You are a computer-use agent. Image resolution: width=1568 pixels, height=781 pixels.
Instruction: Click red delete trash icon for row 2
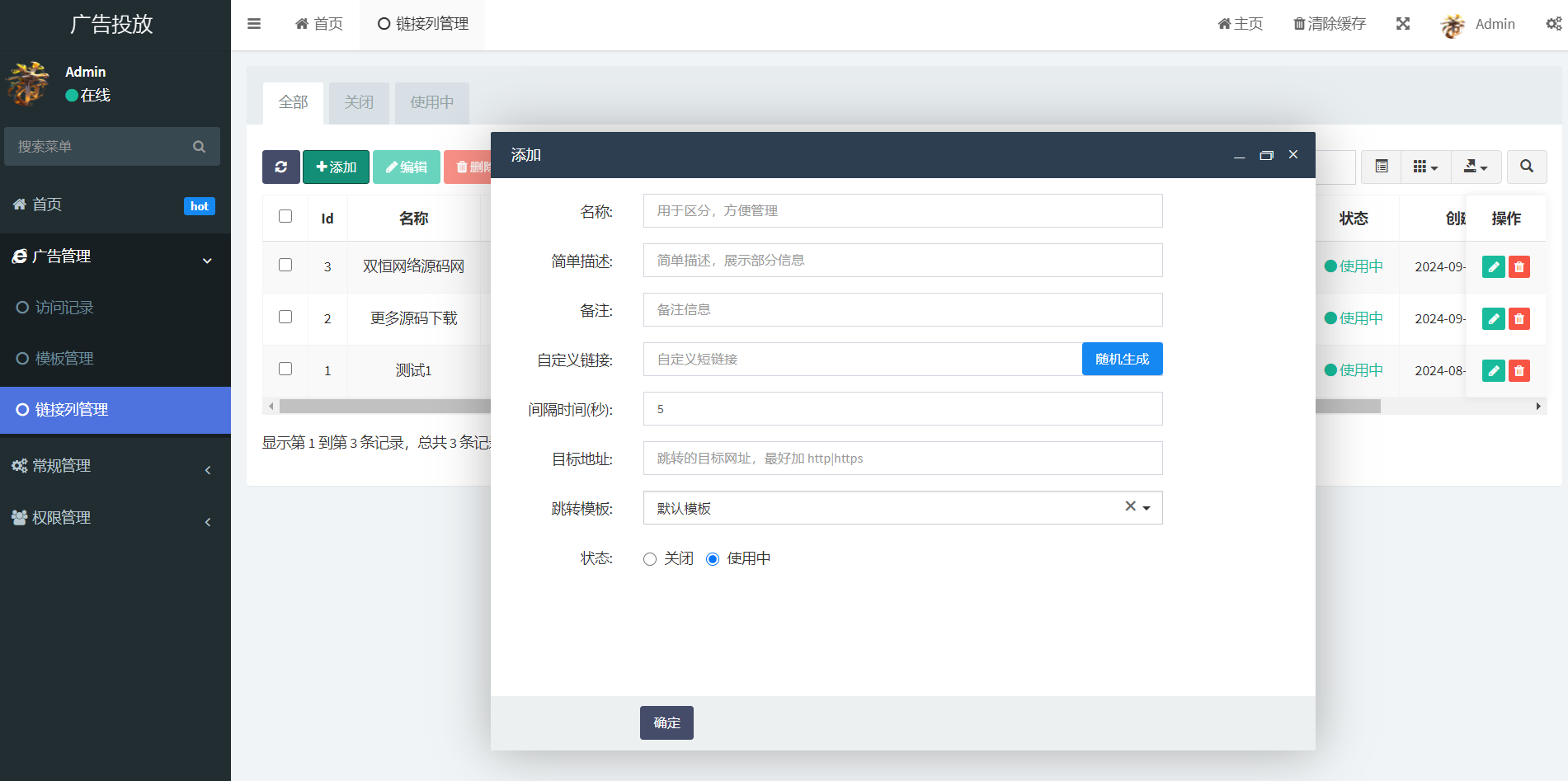click(1519, 319)
